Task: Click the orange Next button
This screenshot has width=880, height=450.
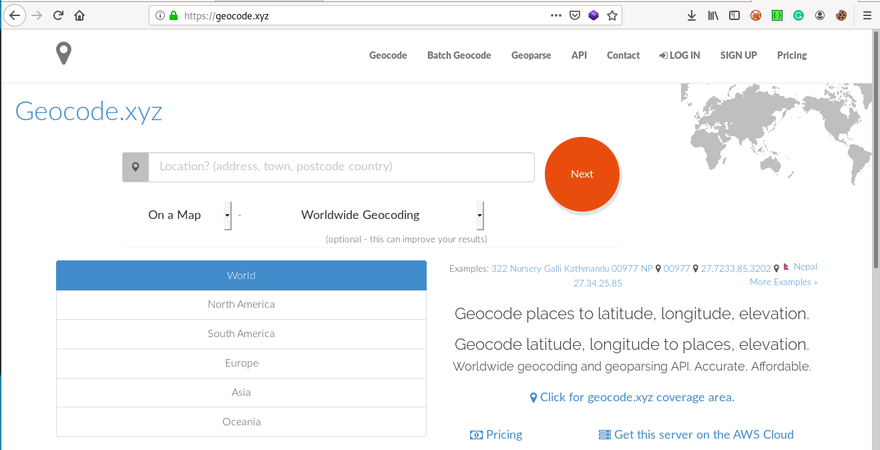Action: coord(582,175)
